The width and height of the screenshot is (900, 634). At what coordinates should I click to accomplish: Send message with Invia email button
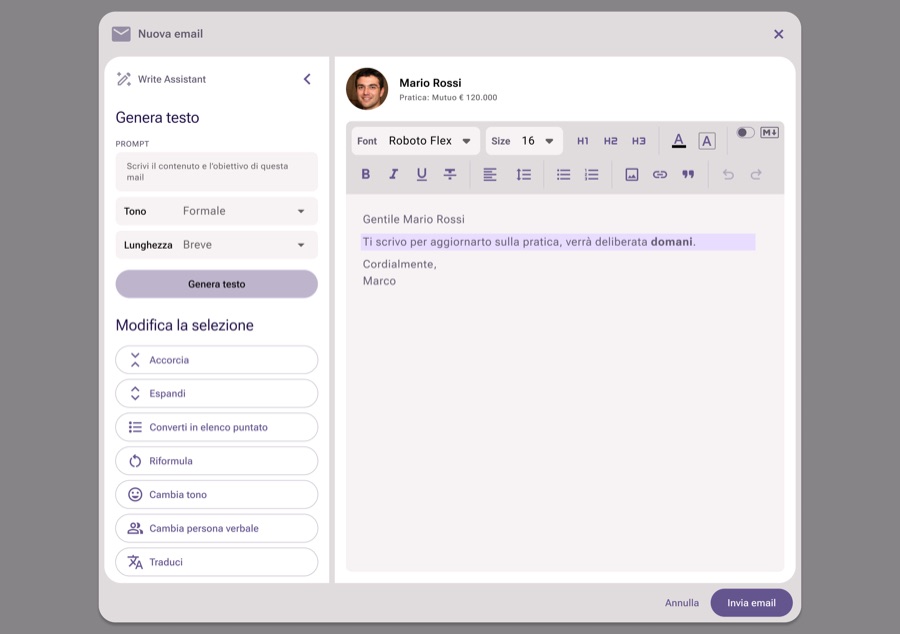point(751,603)
